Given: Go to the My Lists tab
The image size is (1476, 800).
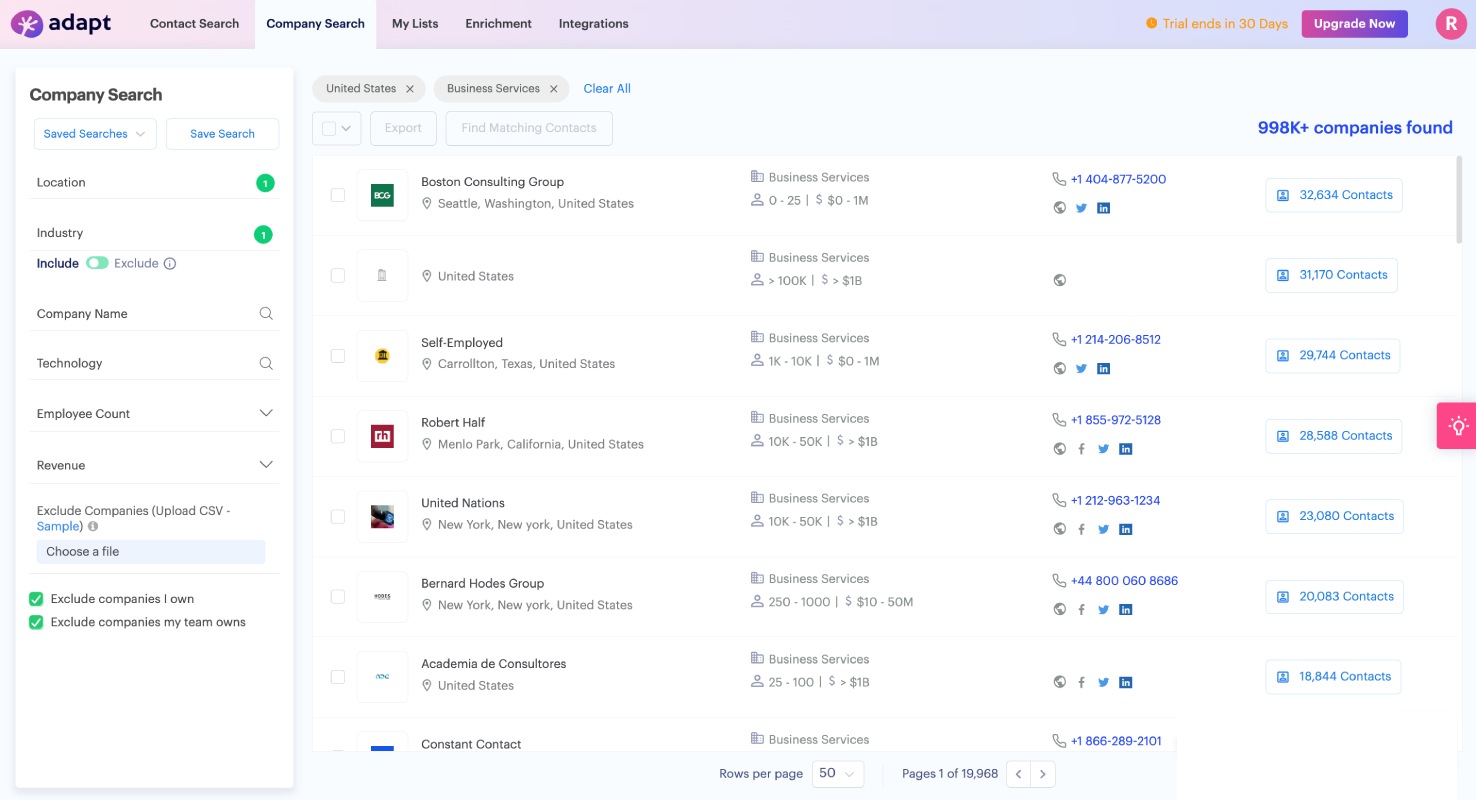Looking at the screenshot, I should pos(415,24).
